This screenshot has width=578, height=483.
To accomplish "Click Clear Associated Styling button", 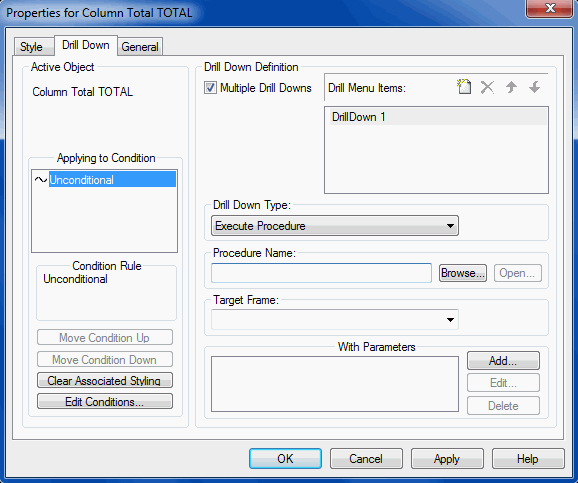I will click(105, 381).
